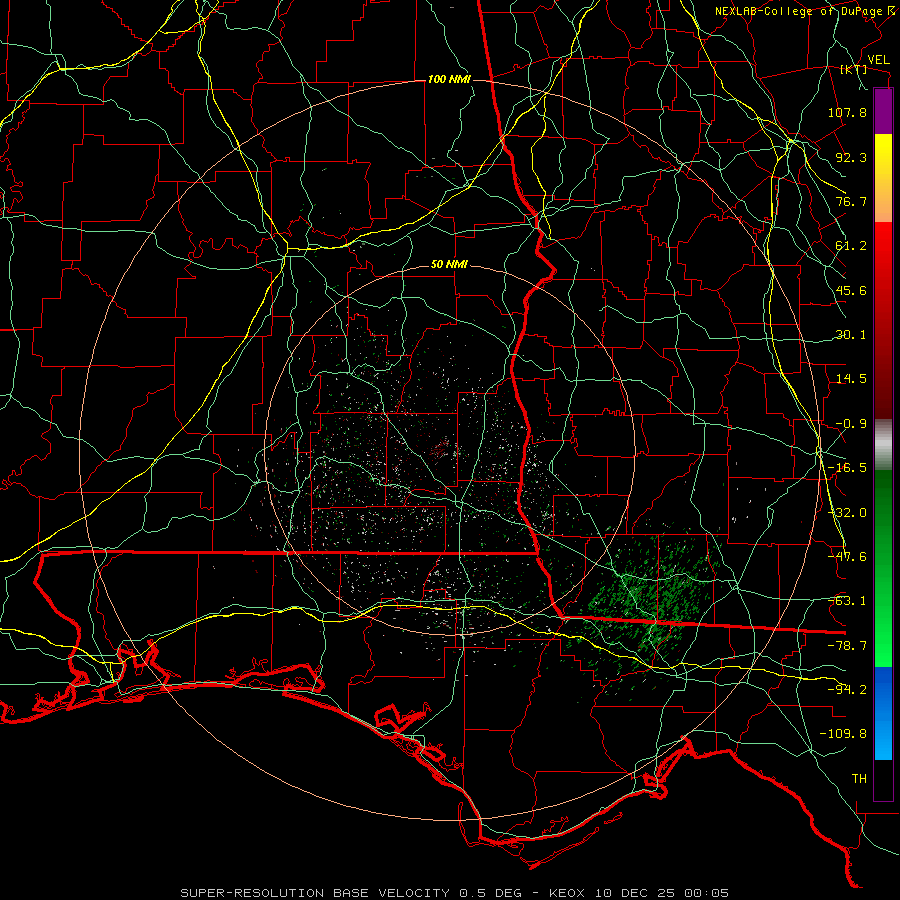Click the -16.5 velocity legend value
The height and width of the screenshot is (900, 900).
pos(847,468)
